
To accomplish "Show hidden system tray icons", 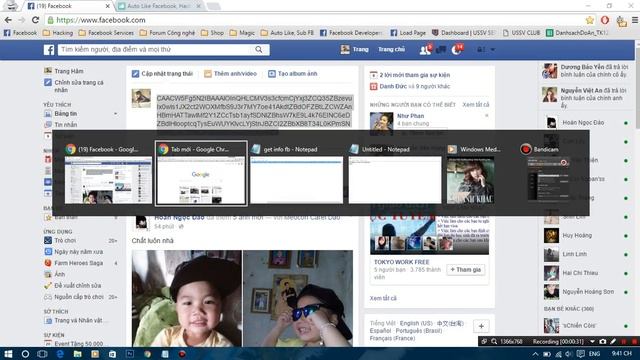I will [x=536, y=354].
